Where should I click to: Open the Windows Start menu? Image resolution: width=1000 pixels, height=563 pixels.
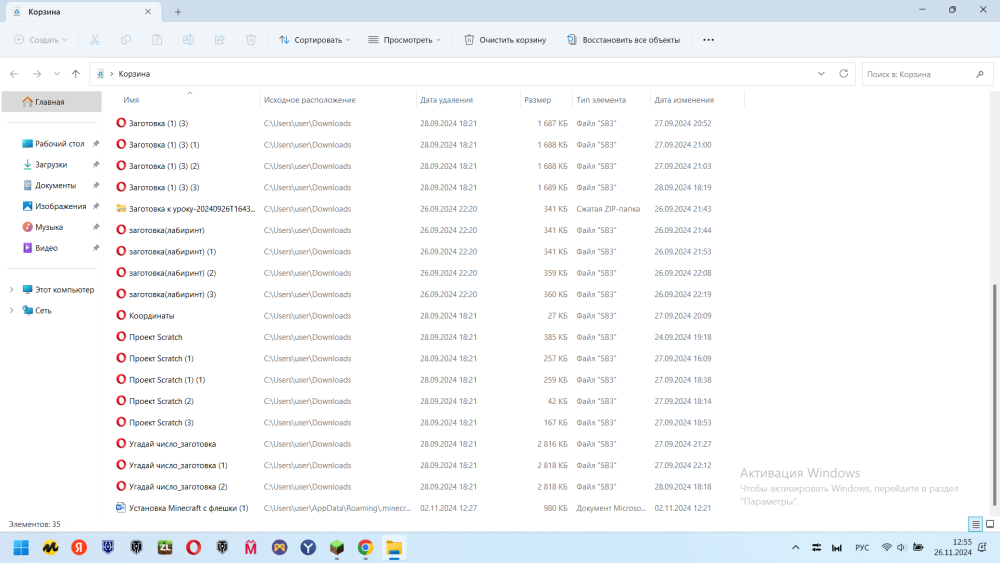(x=21, y=548)
